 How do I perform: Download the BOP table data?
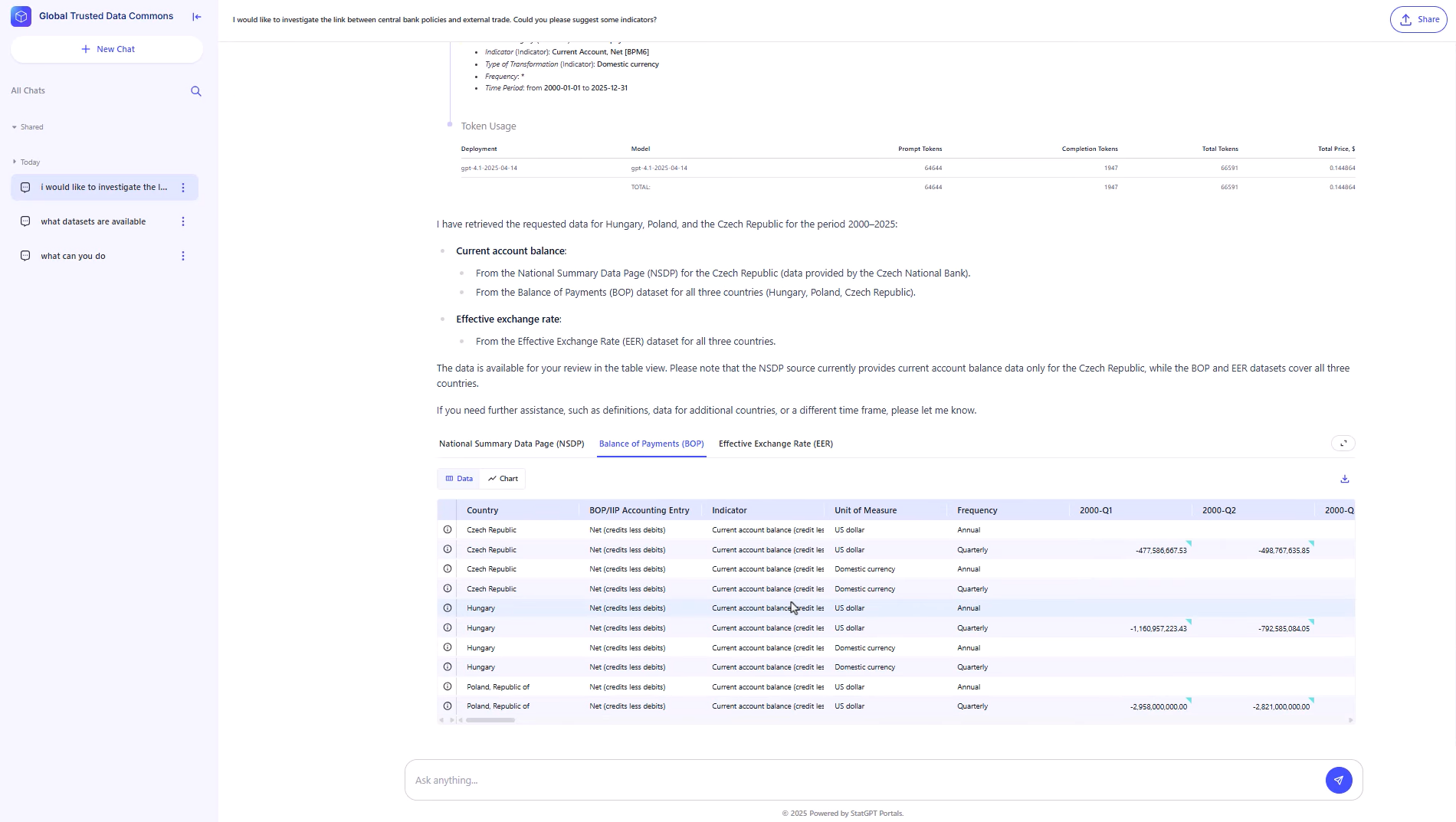[1344, 479]
